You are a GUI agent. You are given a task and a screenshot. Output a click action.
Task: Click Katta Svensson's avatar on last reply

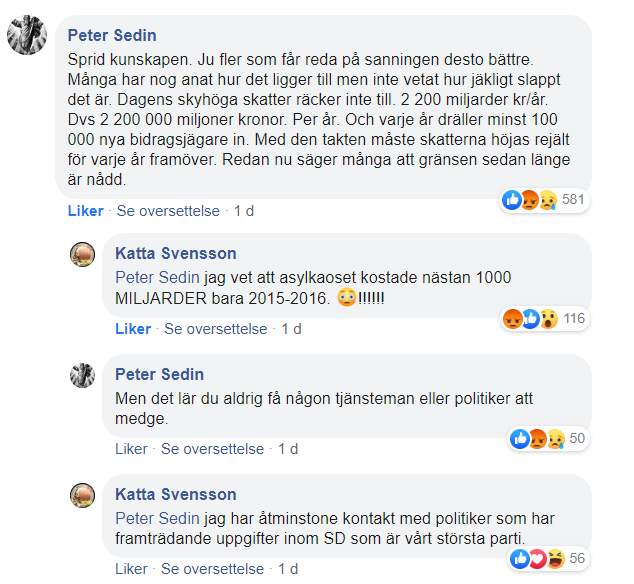[82, 495]
